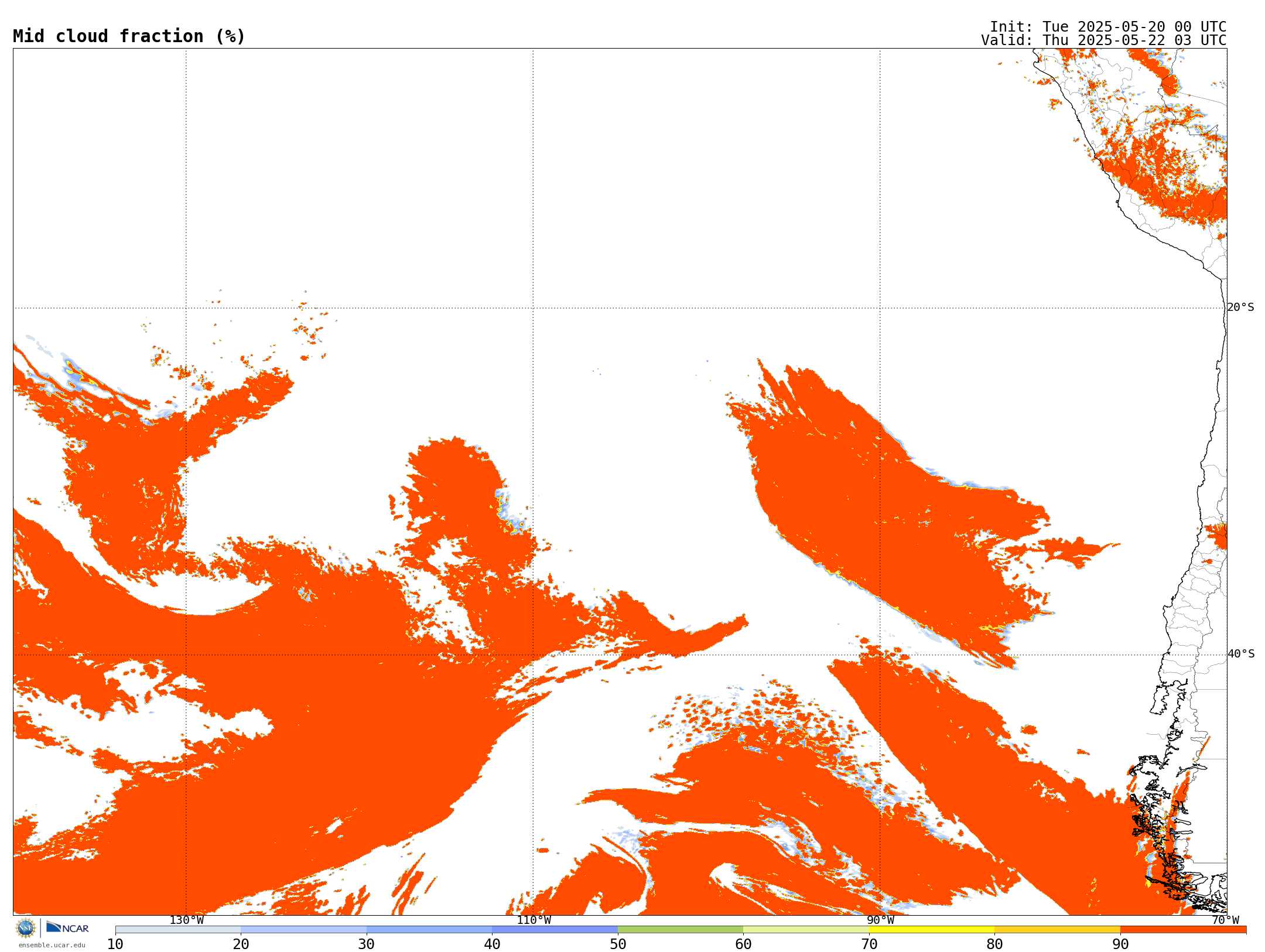Click the NCAR logo
This screenshot has height=952, width=1265.
tap(67, 927)
